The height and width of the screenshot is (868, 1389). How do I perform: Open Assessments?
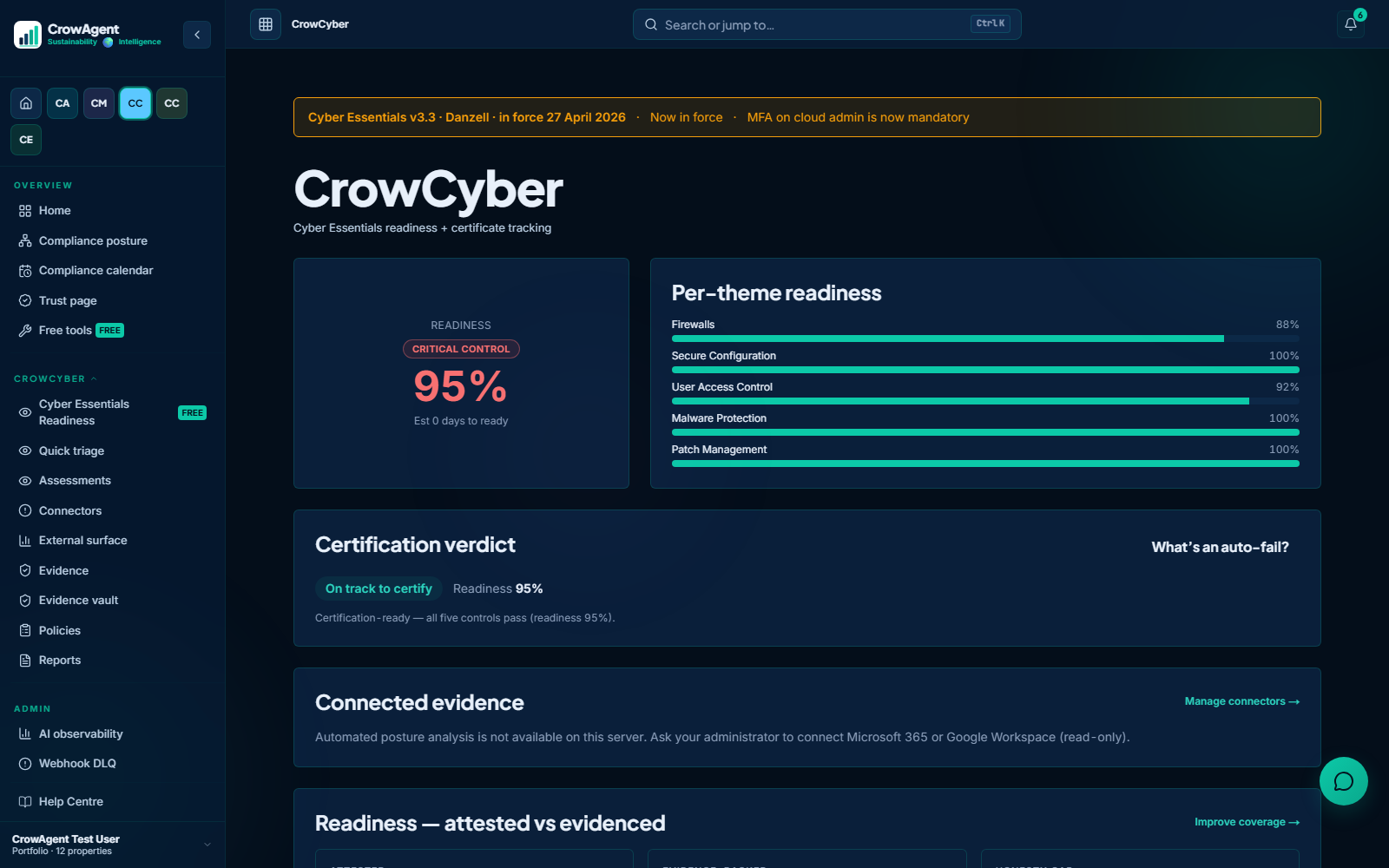tap(112, 481)
